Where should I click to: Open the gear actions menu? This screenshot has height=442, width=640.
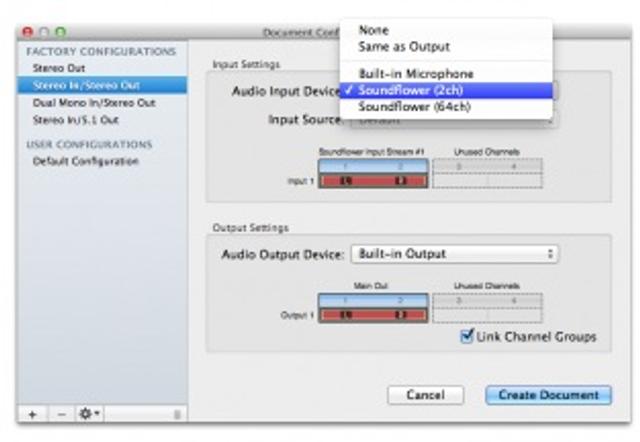point(89,415)
